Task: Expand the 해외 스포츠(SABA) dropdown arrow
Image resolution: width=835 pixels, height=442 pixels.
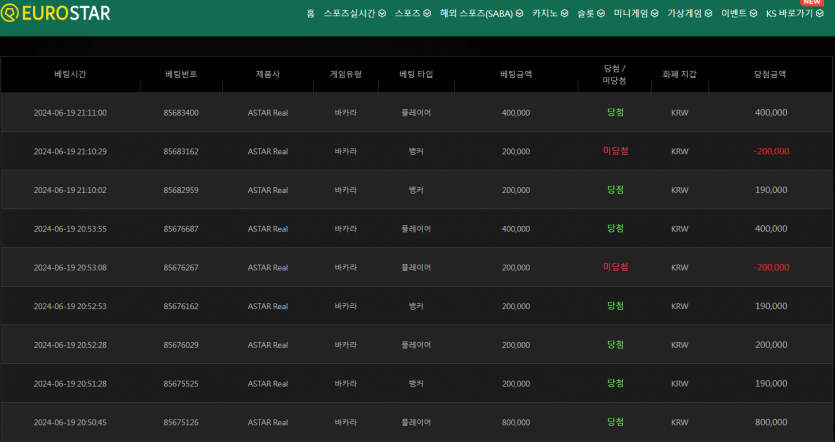Action: [519, 13]
